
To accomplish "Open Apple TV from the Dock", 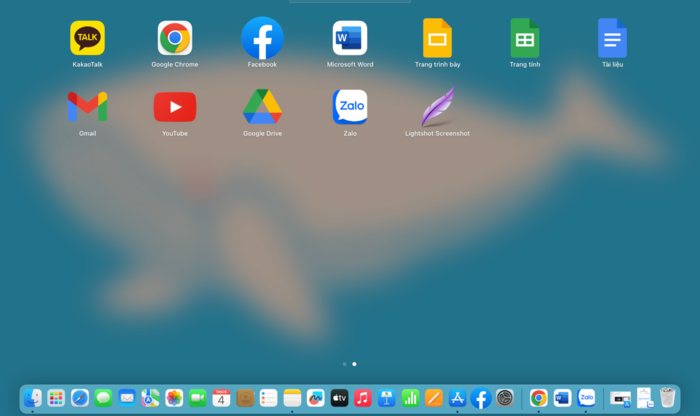I will click(339, 398).
